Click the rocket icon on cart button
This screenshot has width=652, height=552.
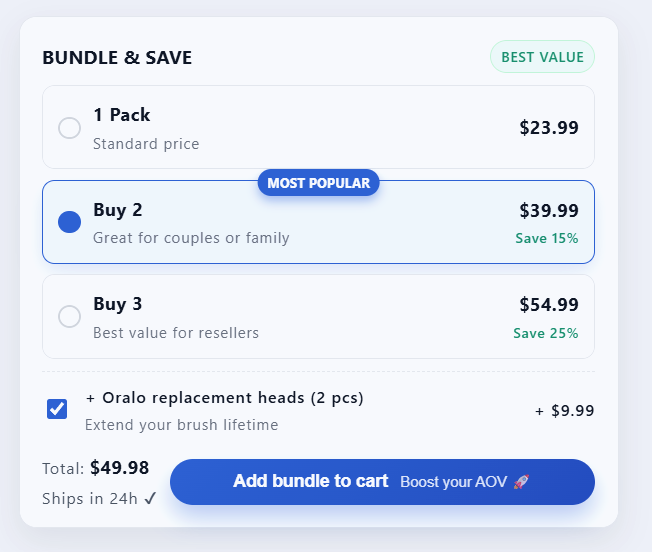pyautogui.click(x=521, y=482)
